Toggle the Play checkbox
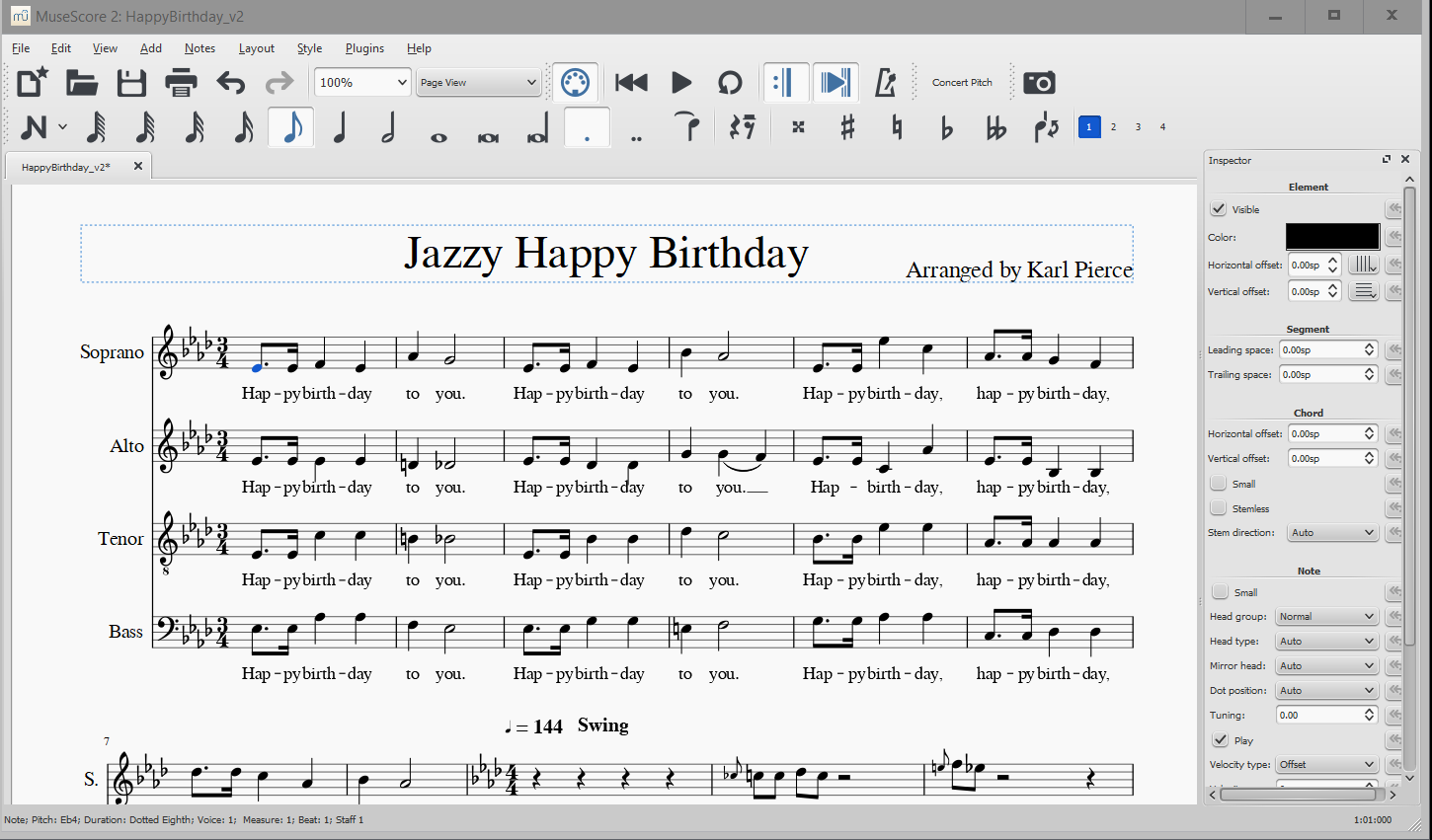Screen dimensions: 1432x840 point(1221,740)
